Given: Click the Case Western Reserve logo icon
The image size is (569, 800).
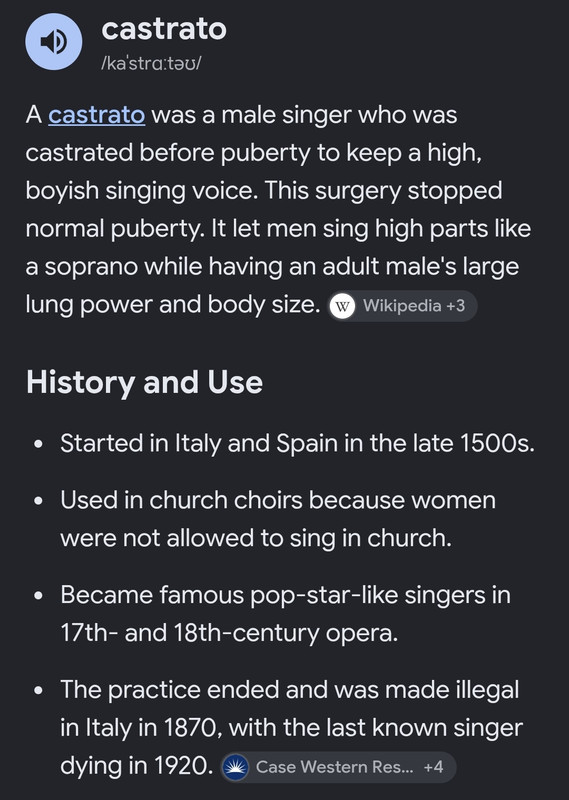Looking at the screenshot, I should coord(235,767).
